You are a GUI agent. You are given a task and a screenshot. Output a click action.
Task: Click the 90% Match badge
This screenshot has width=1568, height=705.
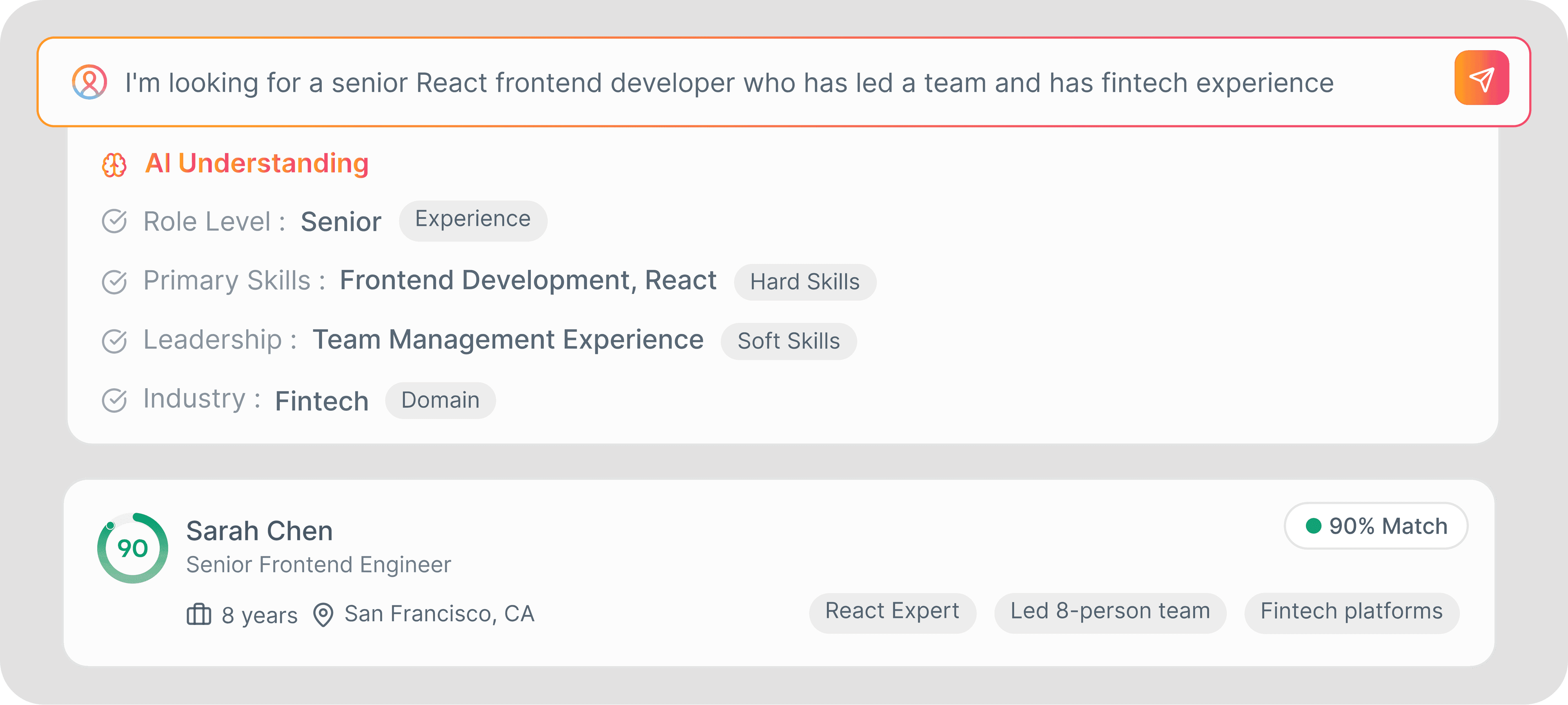click(x=1376, y=526)
